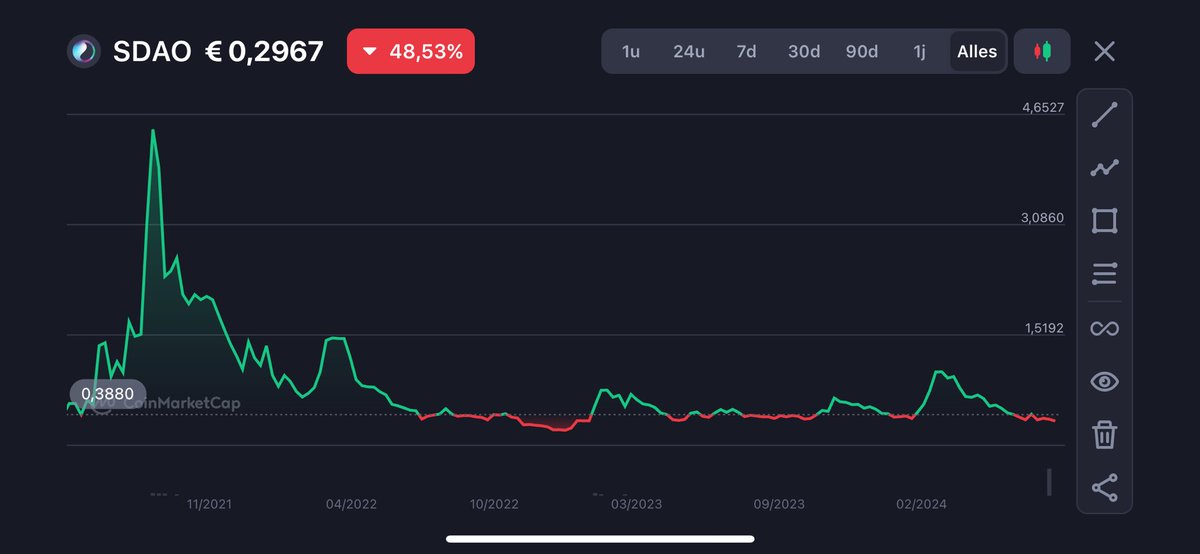Select the 24u time range
This screenshot has width=1200, height=554.
coord(689,51)
